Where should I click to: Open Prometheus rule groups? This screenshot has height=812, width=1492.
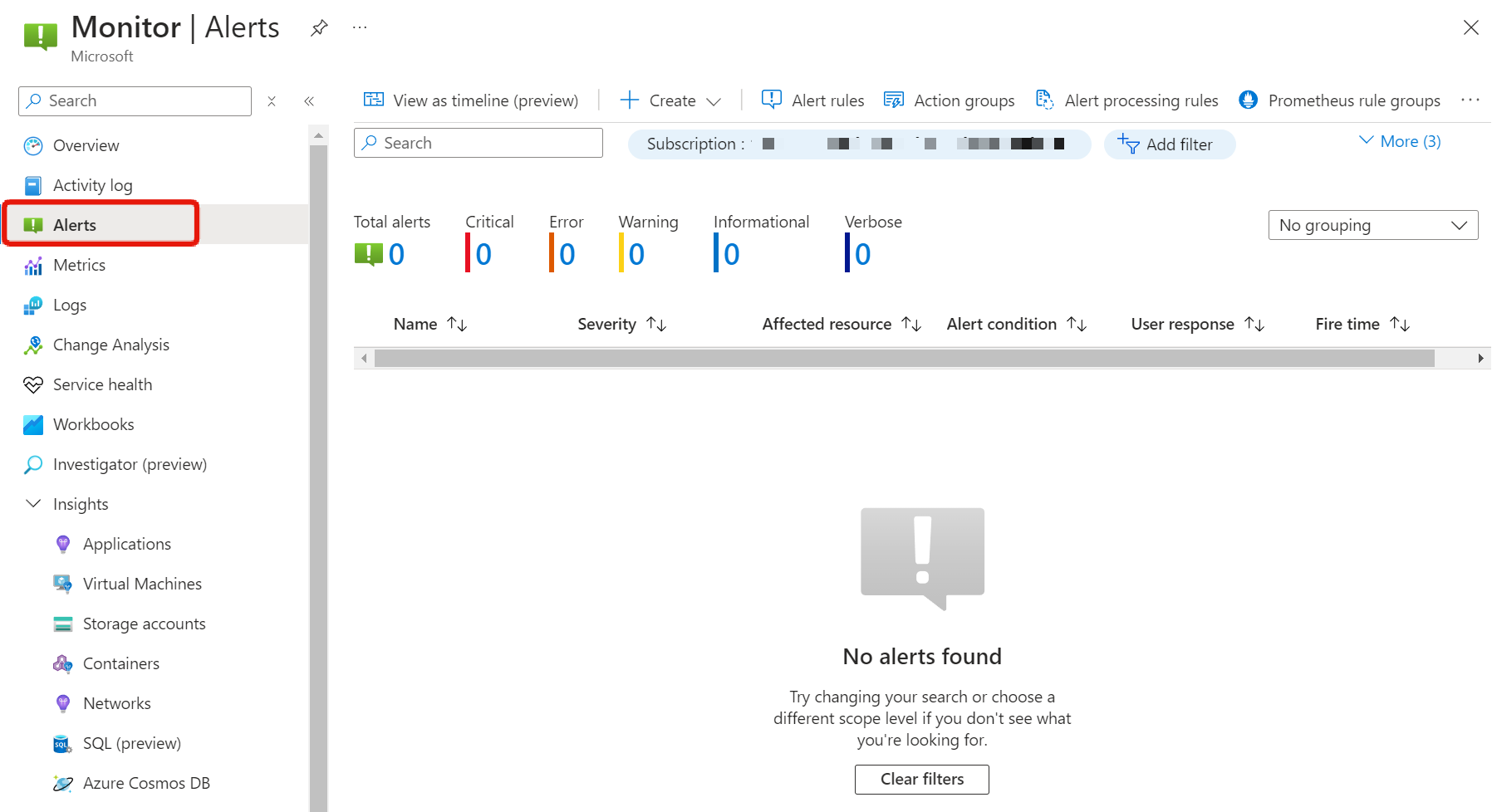pyautogui.click(x=1339, y=100)
